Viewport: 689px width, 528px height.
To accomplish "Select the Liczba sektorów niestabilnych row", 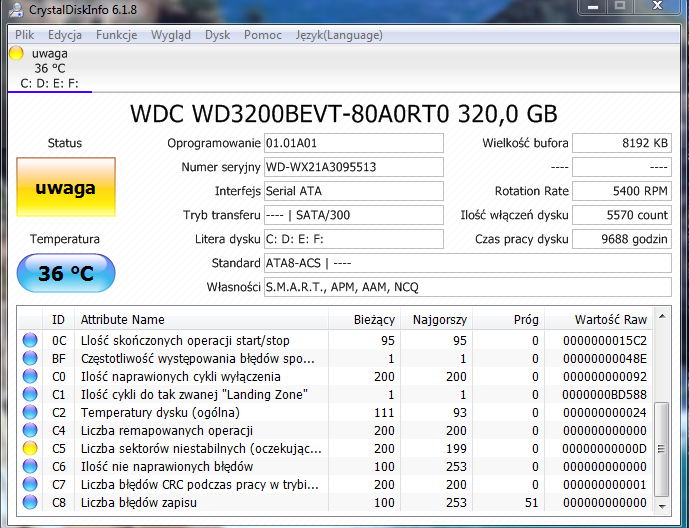I will click(x=335, y=448).
